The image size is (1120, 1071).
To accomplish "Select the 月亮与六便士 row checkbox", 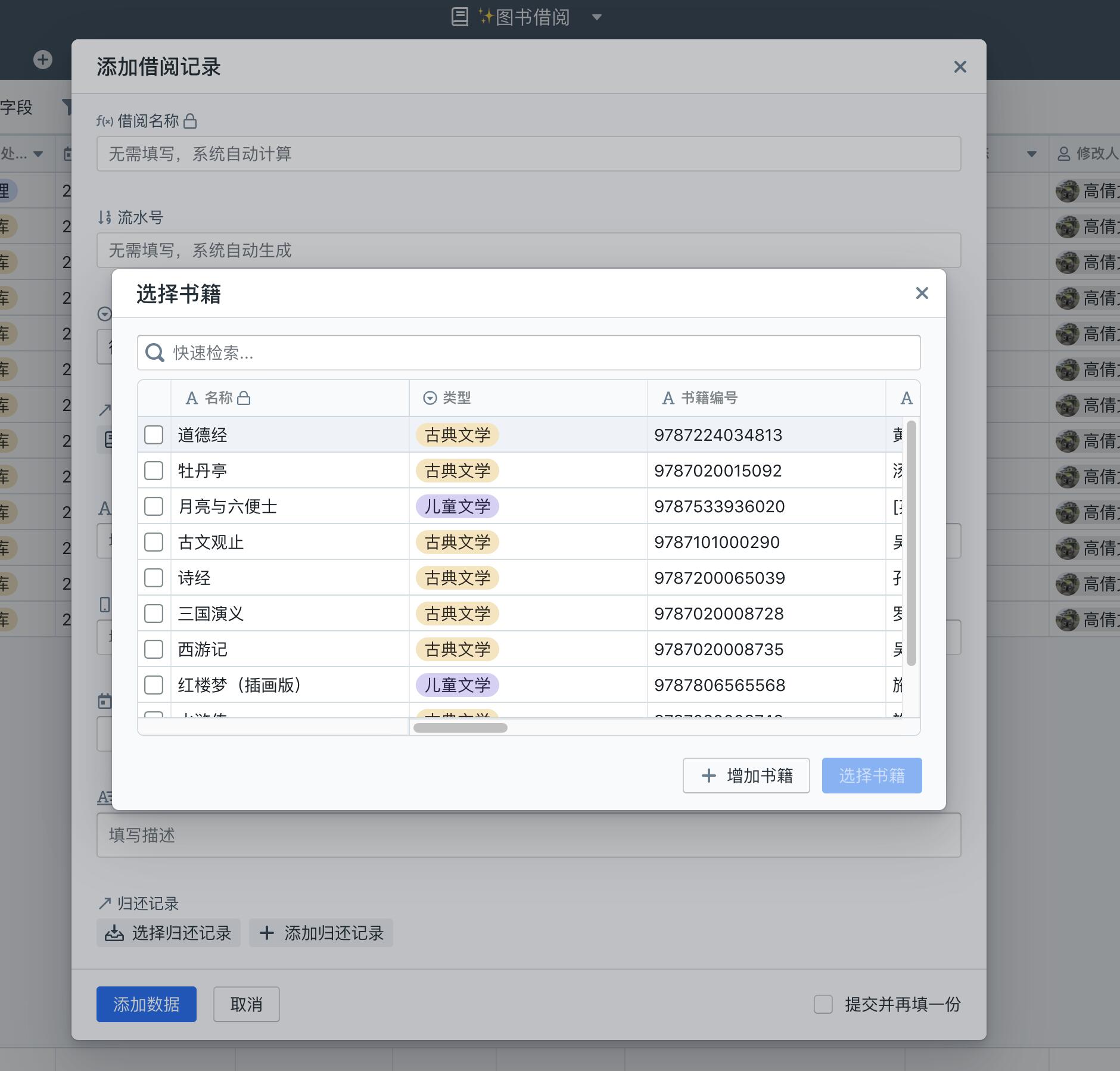I will pos(154,506).
